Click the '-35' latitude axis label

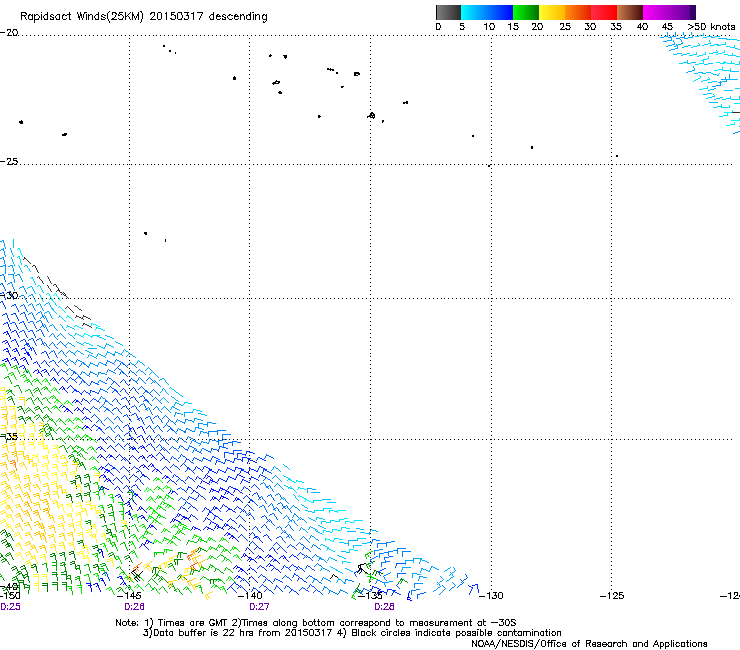point(9,437)
